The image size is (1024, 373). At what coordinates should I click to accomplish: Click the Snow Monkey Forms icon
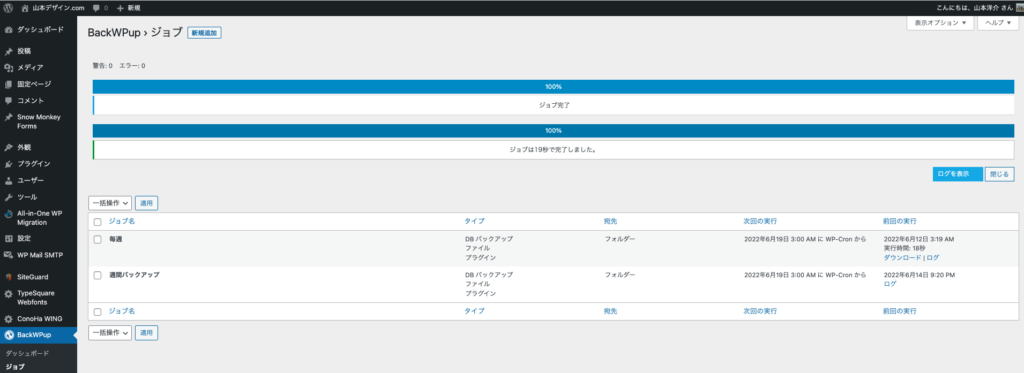[x=8, y=118]
